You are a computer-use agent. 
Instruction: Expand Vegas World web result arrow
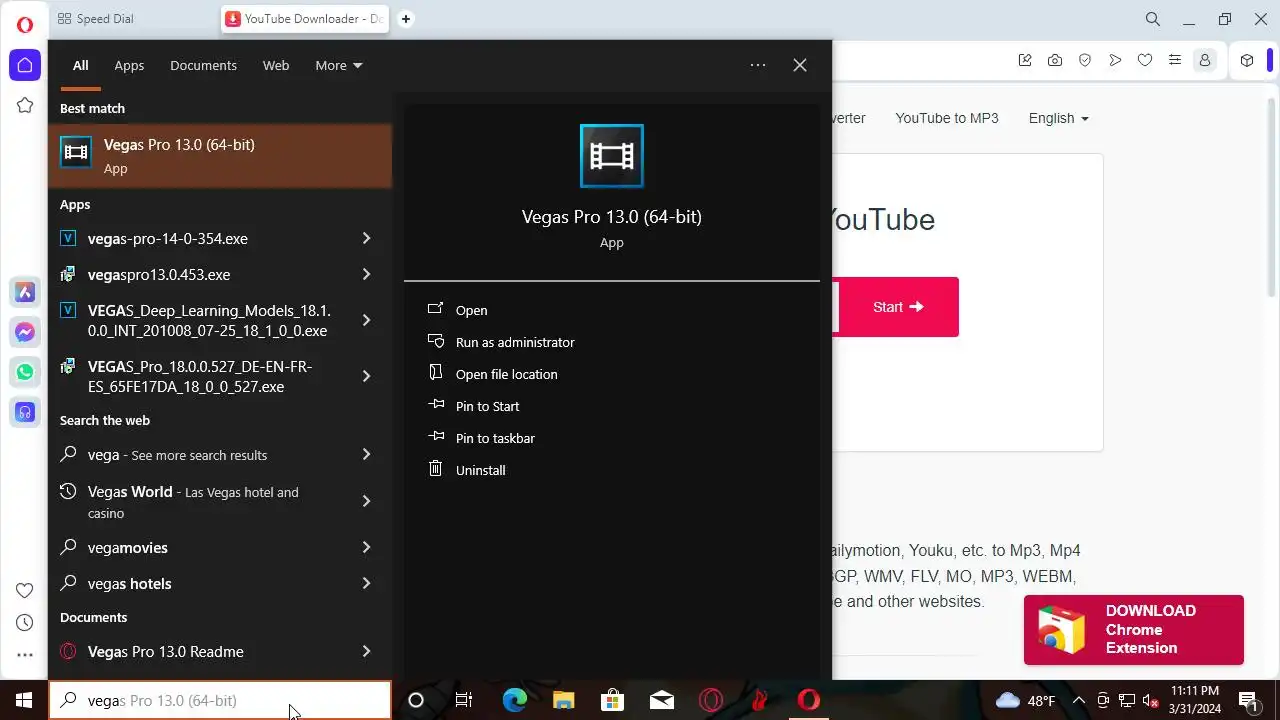click(366, 501)
